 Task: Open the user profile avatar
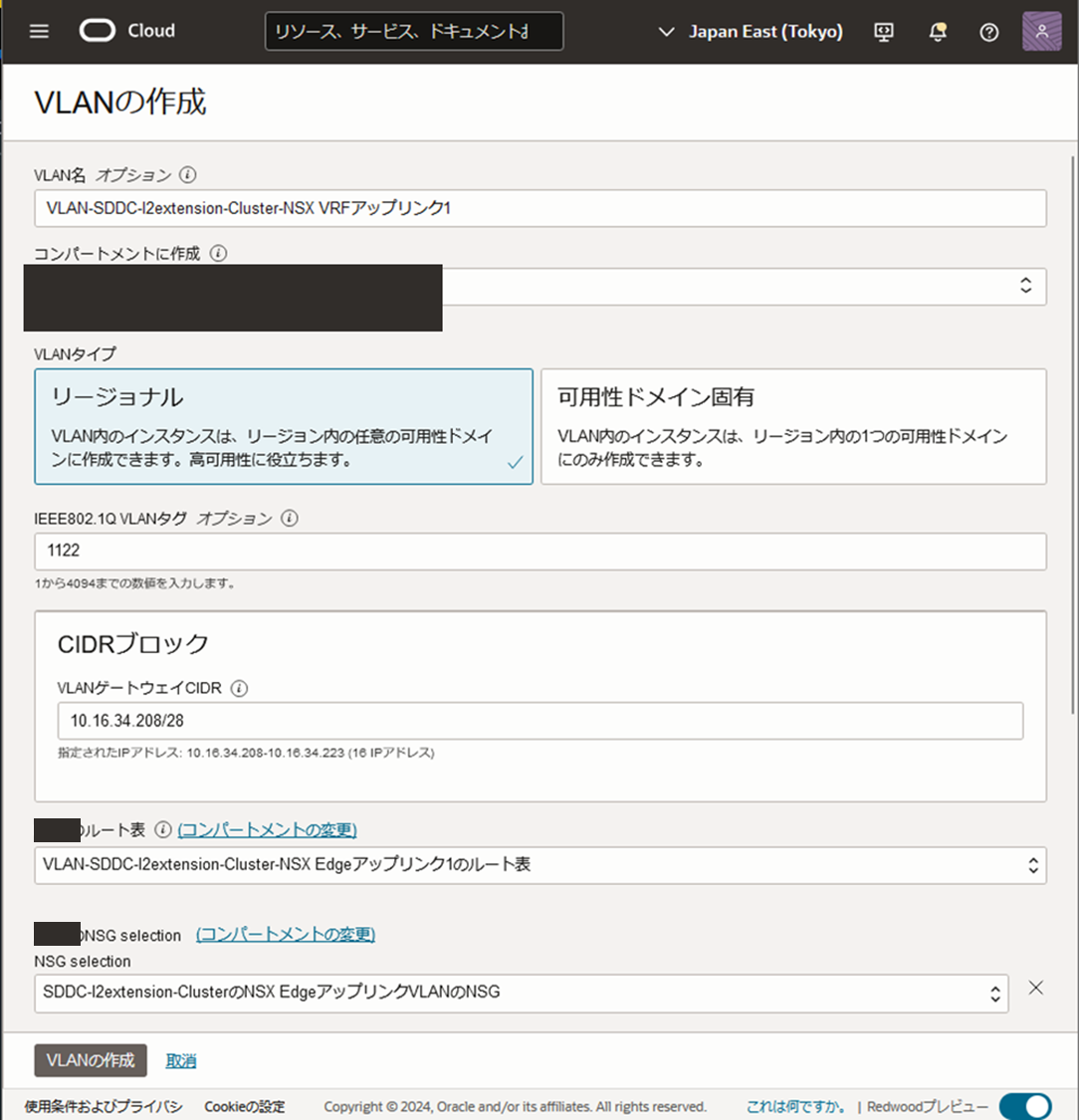[x=1042, y=32]
